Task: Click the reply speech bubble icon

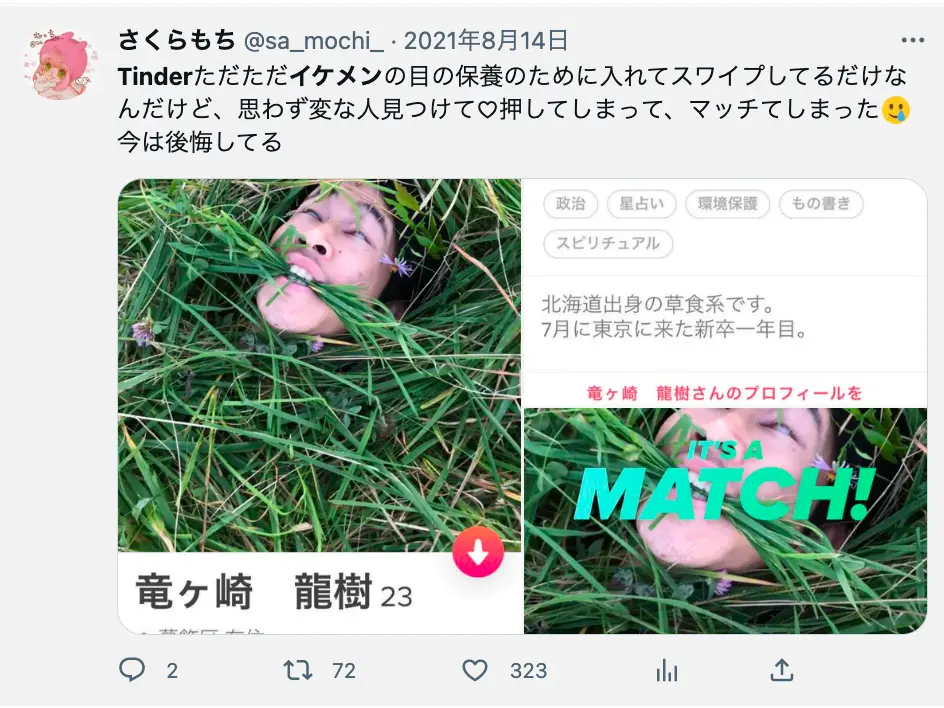Action: point(132,669)
